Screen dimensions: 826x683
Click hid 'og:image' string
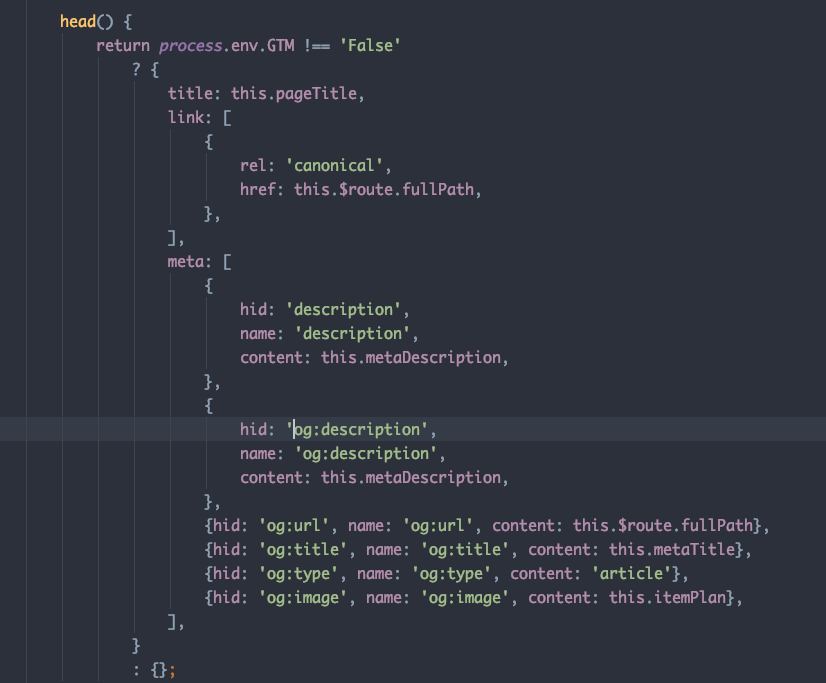coord(303,598)
